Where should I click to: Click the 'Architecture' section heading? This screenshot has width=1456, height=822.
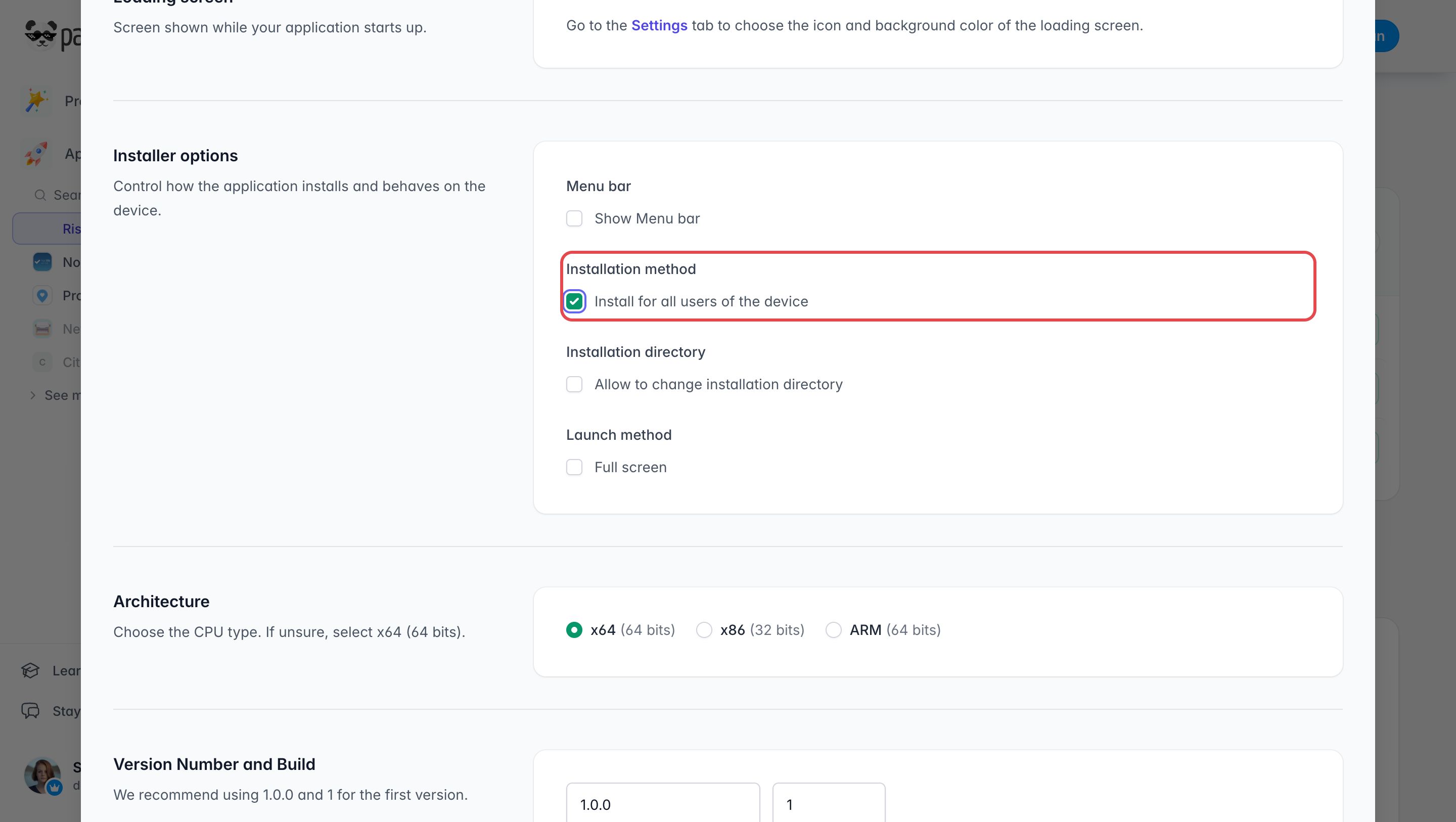click(x=161, y=601)
